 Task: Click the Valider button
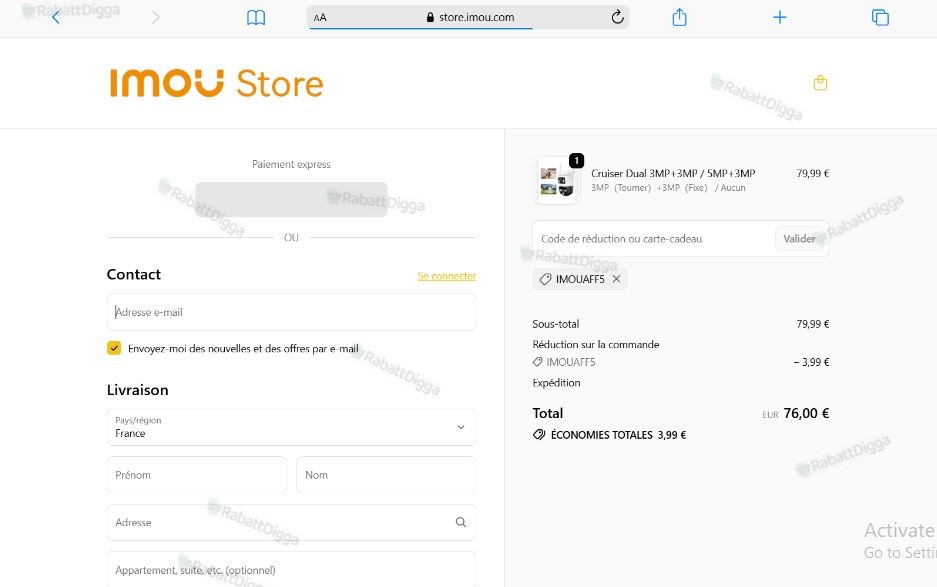[800, 239]
